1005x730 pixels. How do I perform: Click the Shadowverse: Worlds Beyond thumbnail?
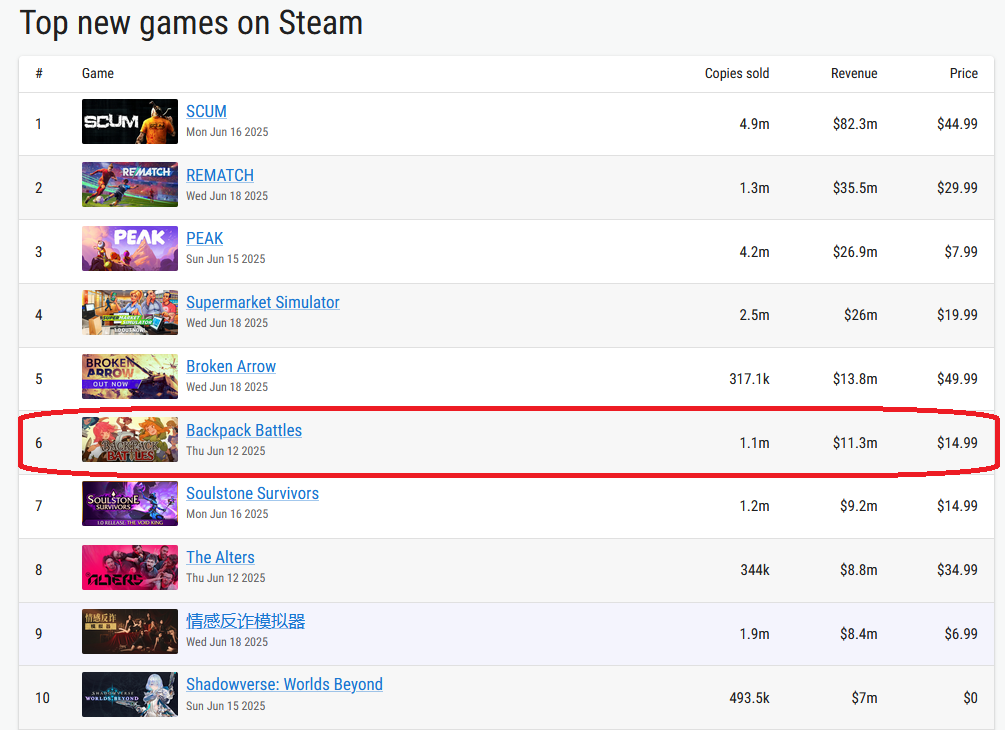tap(130, 694)
